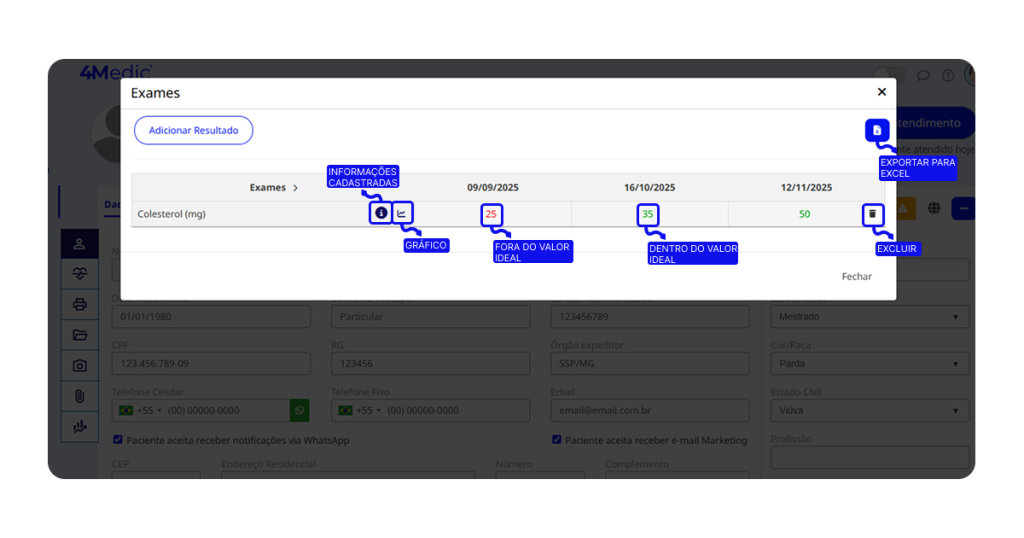The image size is (1024, 538).
Task: Toggle e-mail Marketing acceptance checkbox
Action: point(556,440)
